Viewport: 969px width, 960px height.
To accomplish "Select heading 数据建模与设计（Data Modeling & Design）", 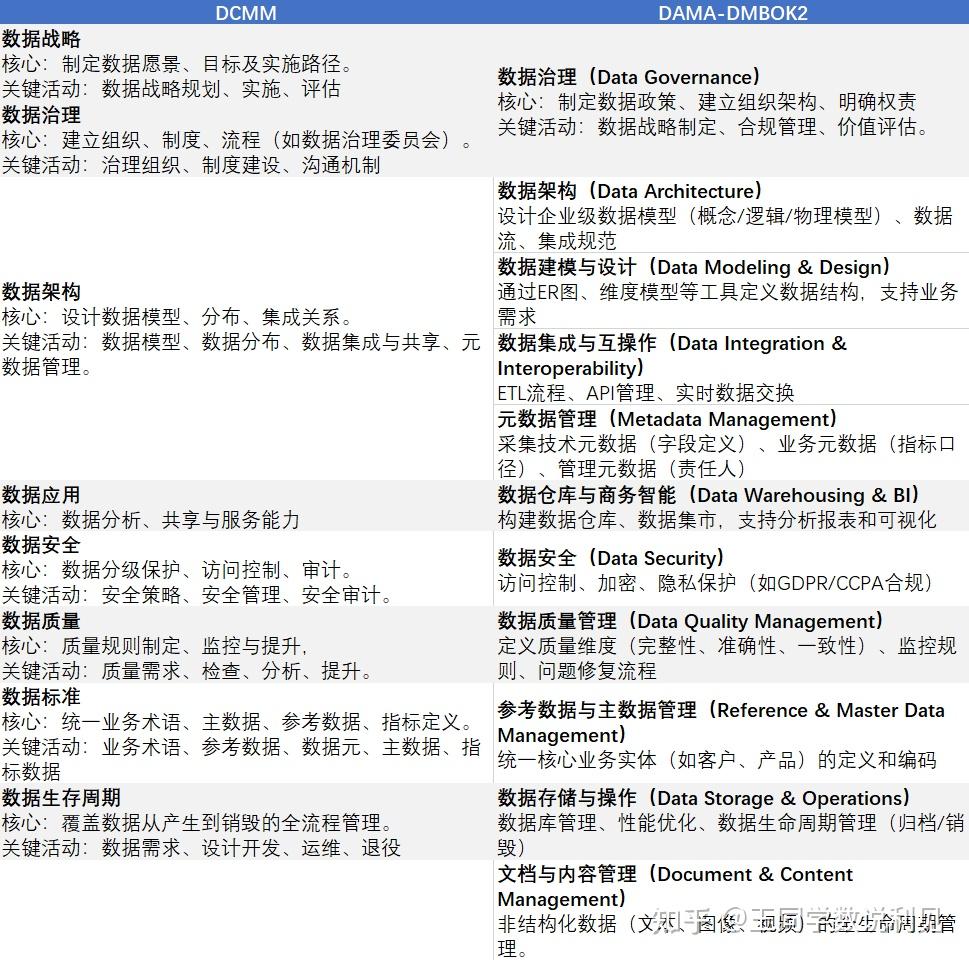I will tap(694, 267).
